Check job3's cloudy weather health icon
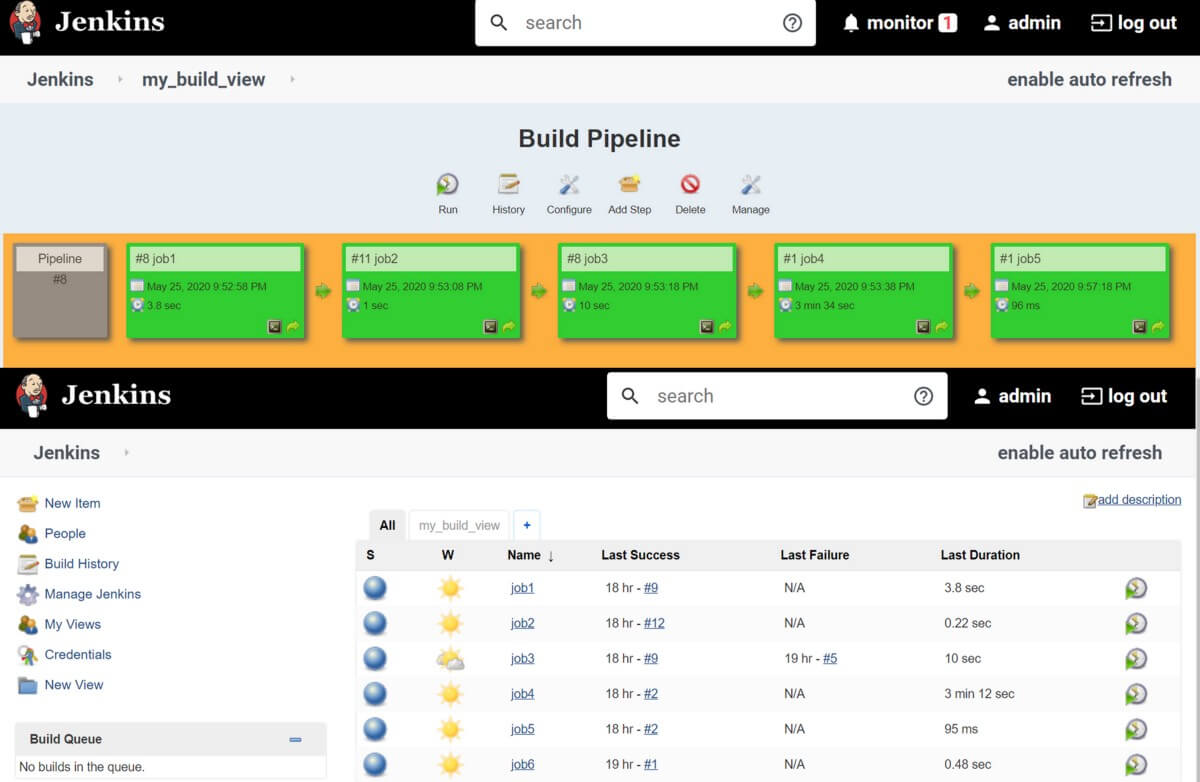Image resolution: width=1200 pixels, height=782 pixels. 449,658
